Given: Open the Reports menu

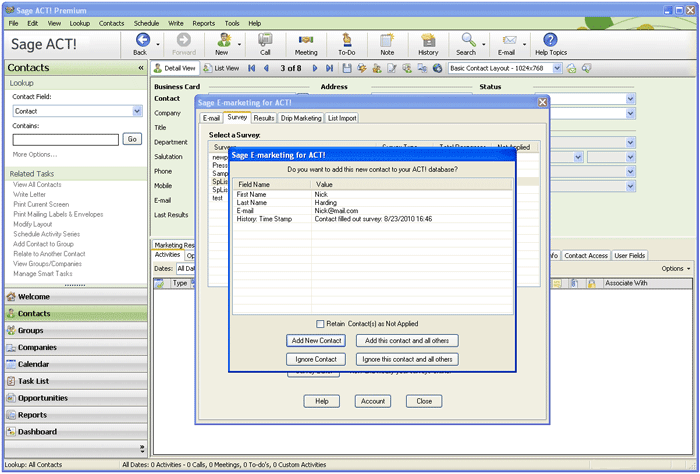Looking at the screenshot, I should [204, 23].
